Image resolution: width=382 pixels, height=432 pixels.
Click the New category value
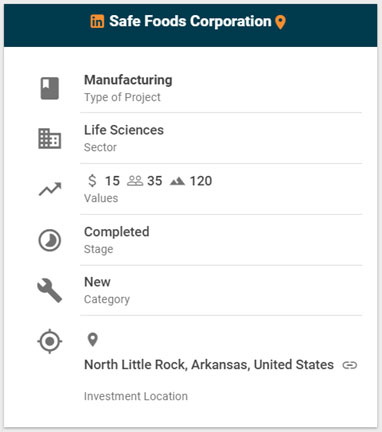97,282
